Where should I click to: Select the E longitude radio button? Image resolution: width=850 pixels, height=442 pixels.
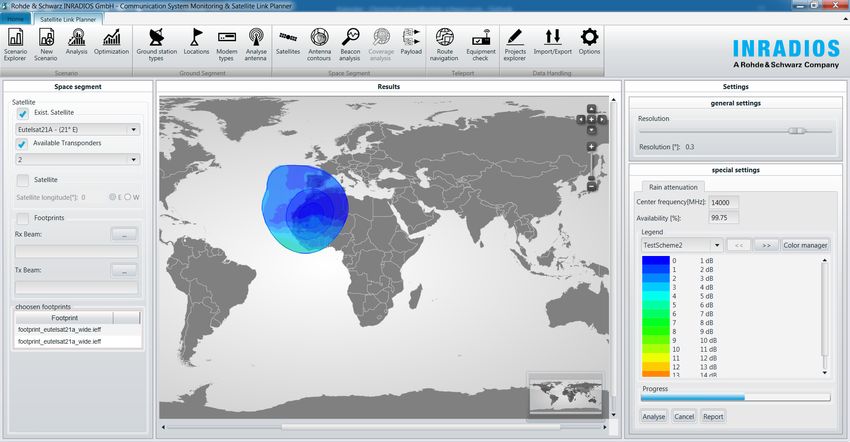[x=112, y=197]
